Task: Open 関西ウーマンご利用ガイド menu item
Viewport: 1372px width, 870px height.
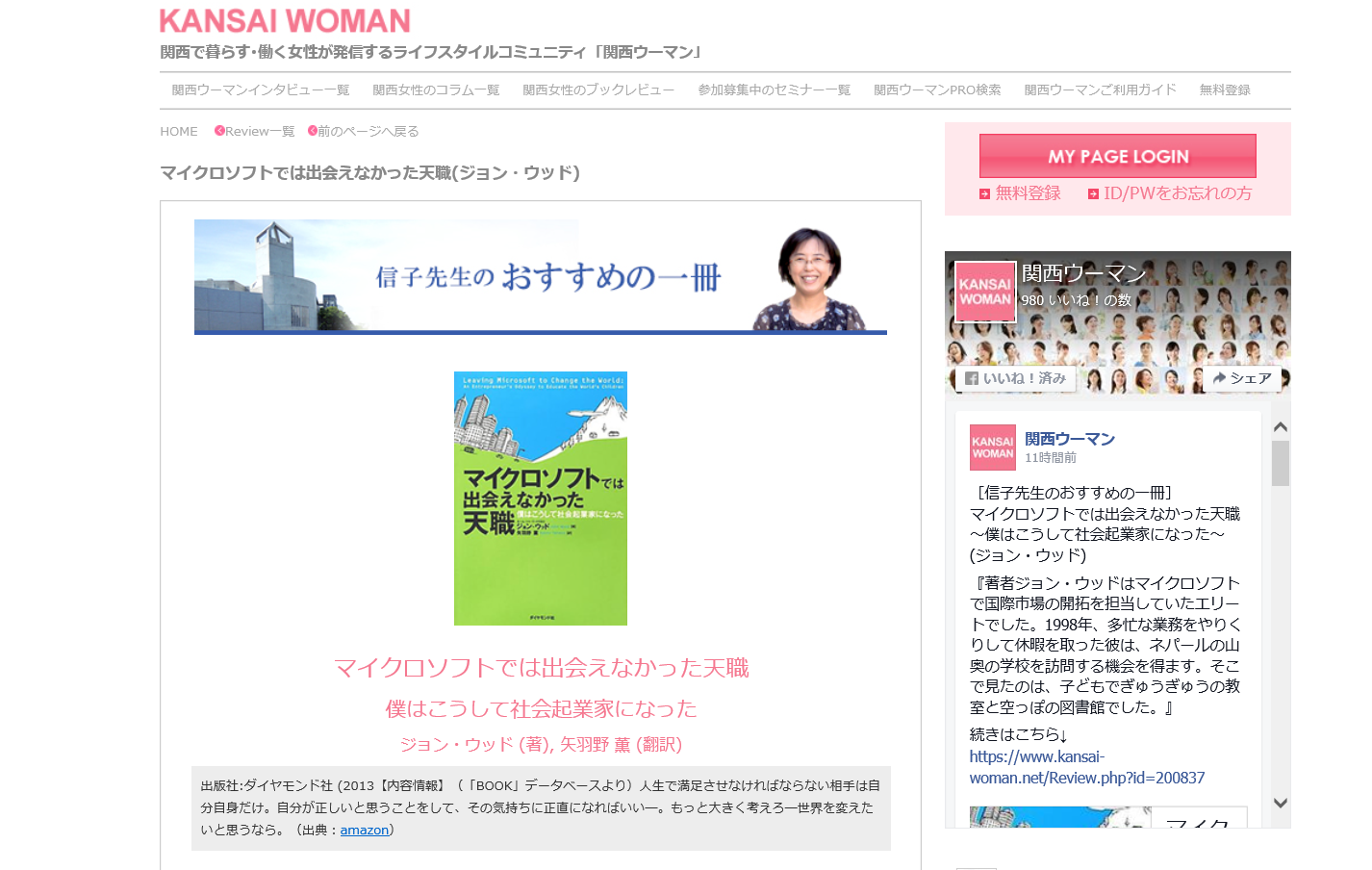Action: coord(1100,90)
